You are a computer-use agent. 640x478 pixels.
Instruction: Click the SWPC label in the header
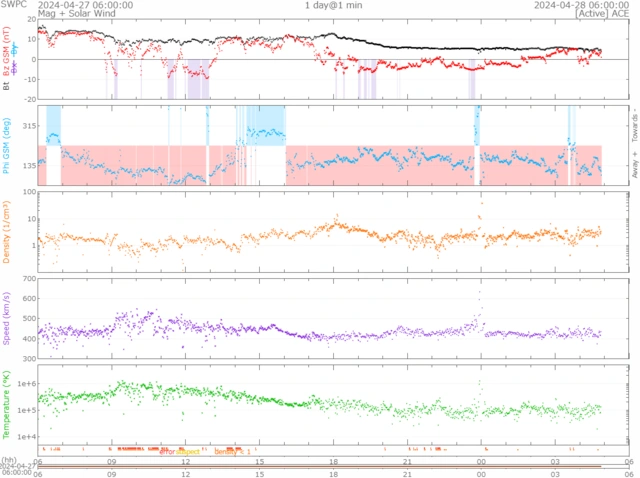point(13,4)
